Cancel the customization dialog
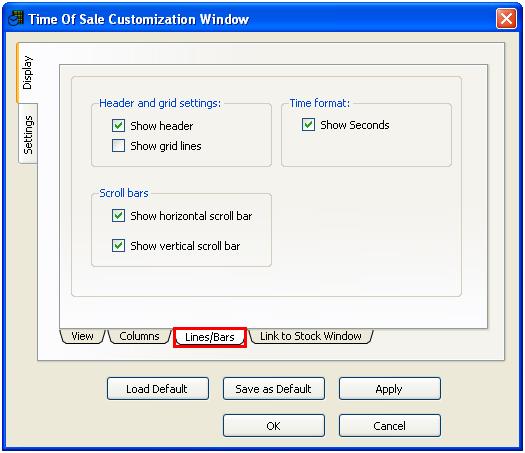This screenshot has height=453, width=525. tap(390, 426)
